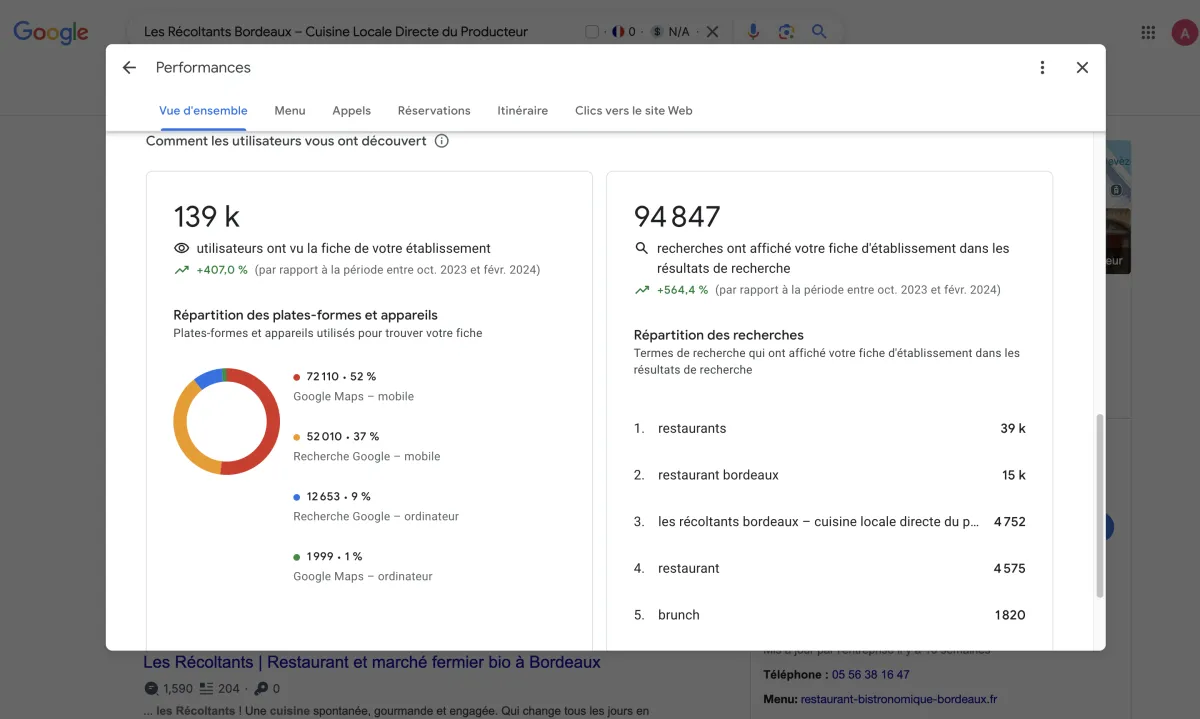
Task: Click the 'Google Maps – ordinateur' legend label
Action: click(x=363, y=577)
